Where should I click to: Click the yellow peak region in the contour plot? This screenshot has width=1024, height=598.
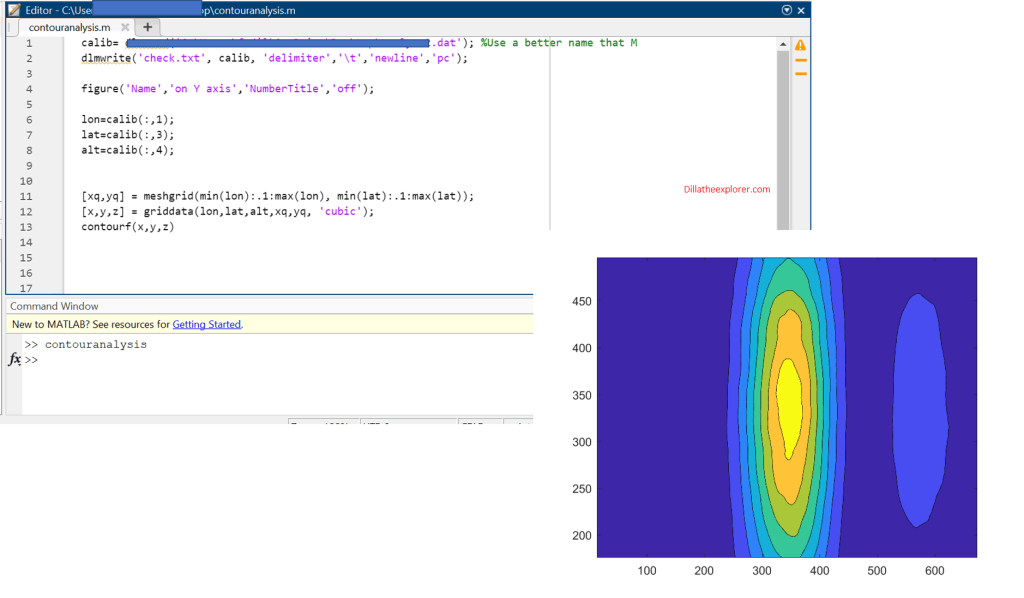790,405
